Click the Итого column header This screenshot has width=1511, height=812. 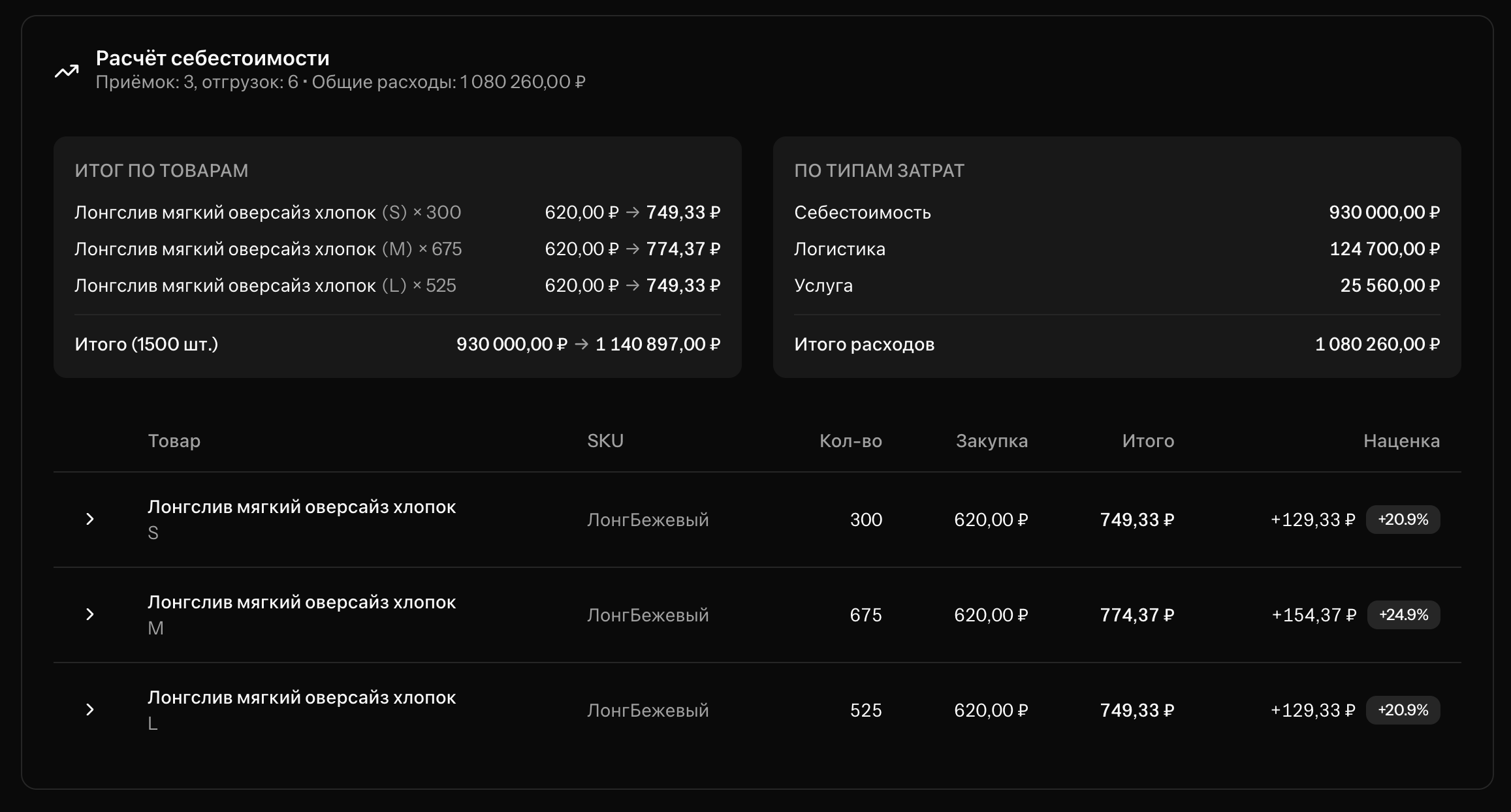pos(1147,441)
